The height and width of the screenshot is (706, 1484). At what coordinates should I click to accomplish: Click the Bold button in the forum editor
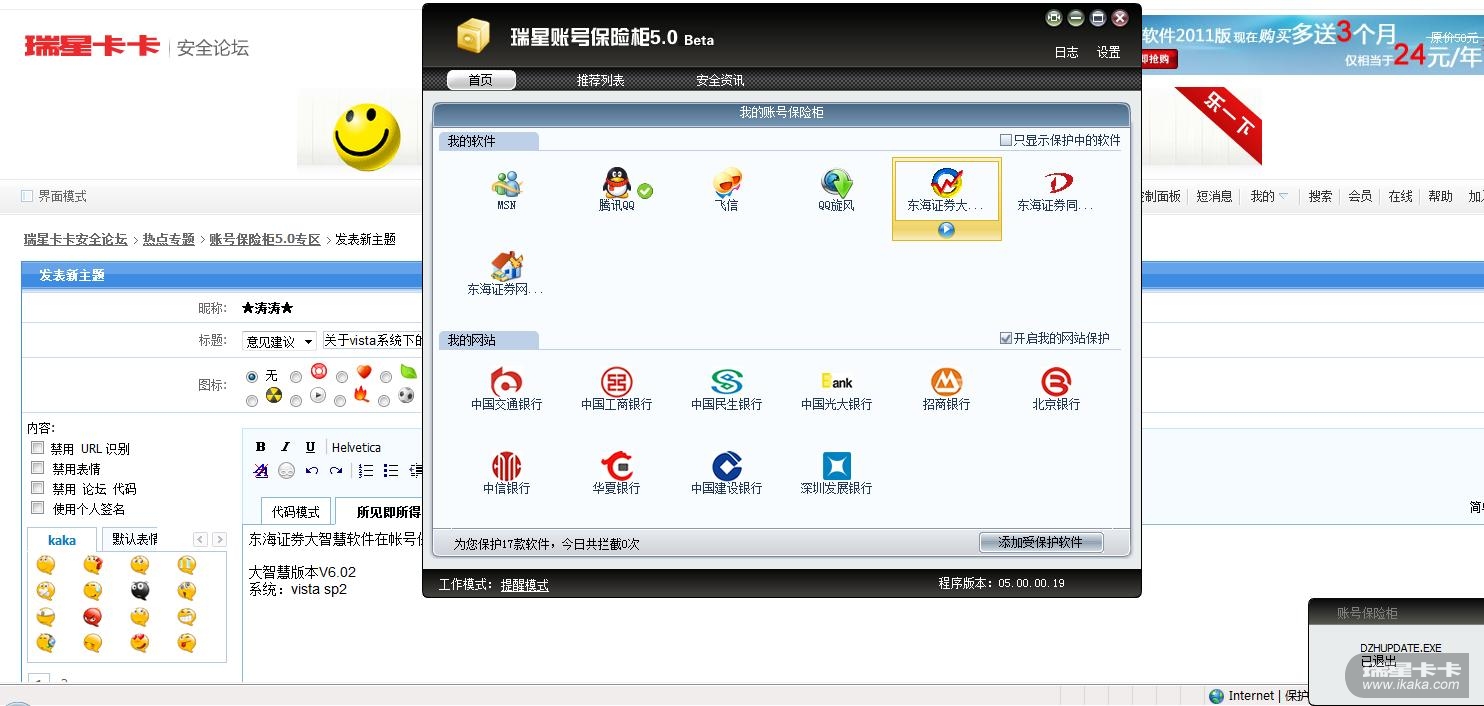(x=261, y=447)
